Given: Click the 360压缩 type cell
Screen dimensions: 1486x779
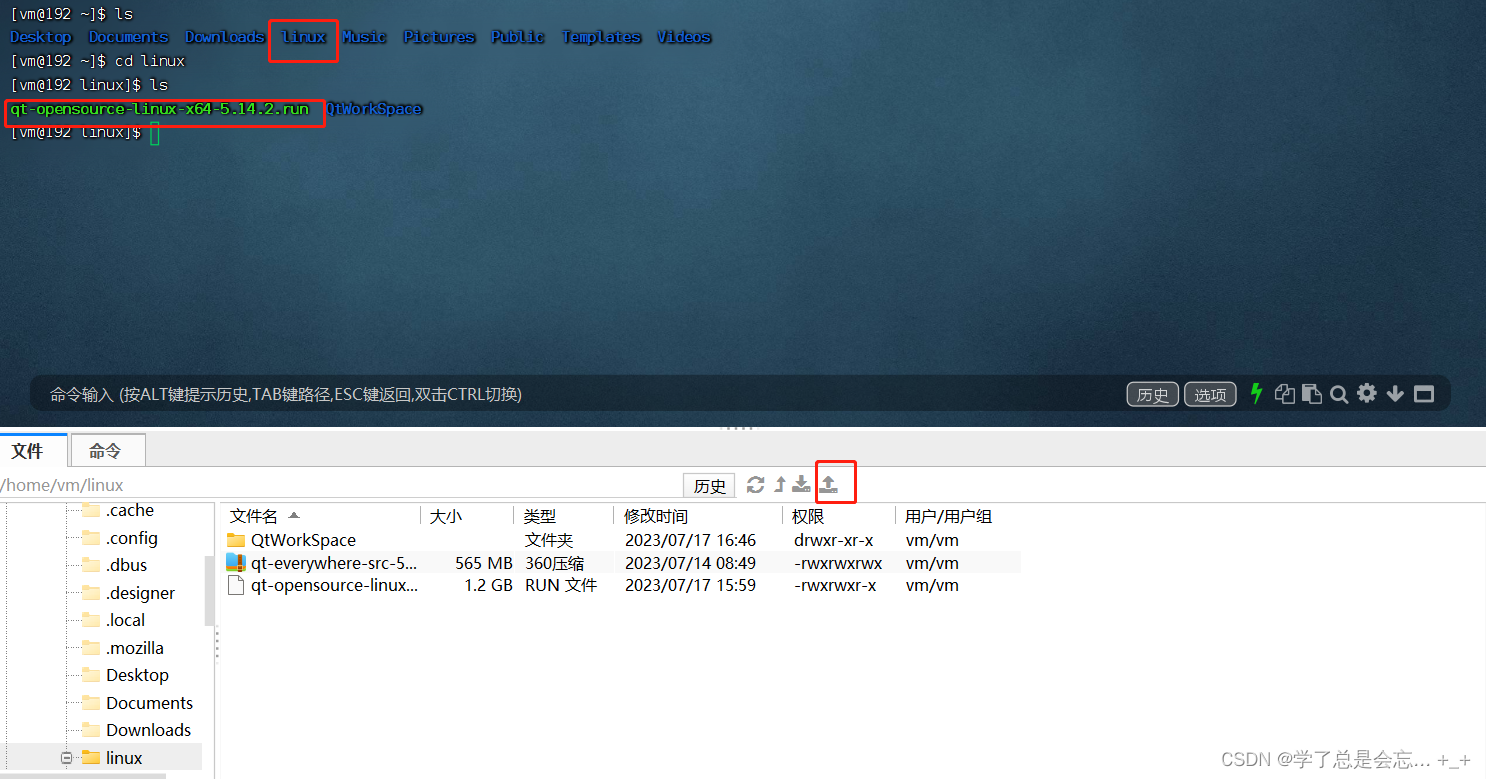Looking at the screenshot, I should point(554,563).
